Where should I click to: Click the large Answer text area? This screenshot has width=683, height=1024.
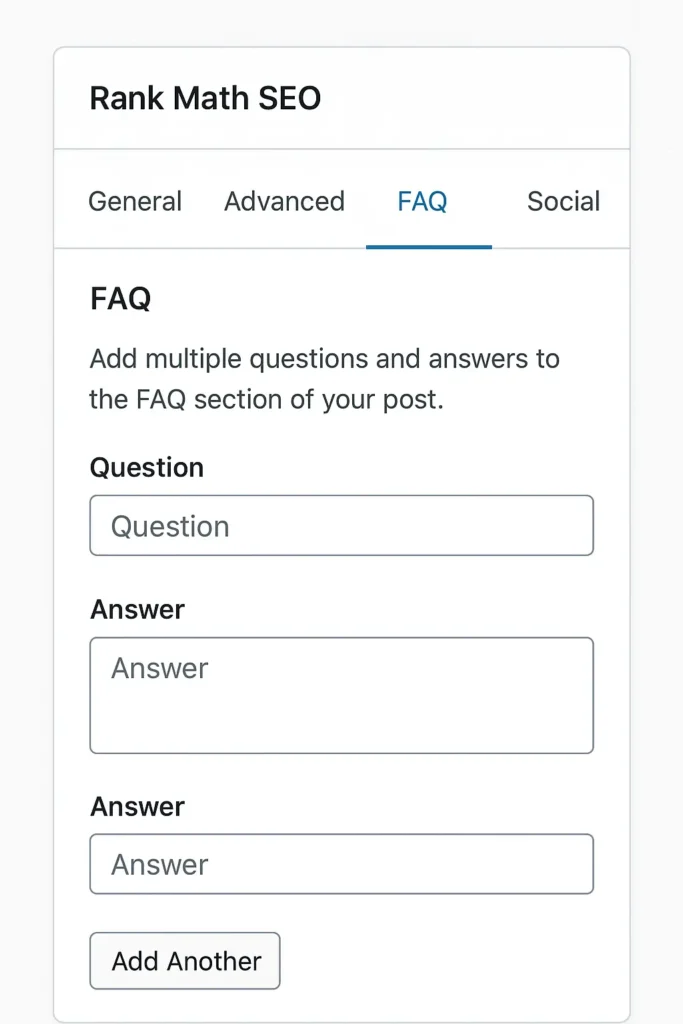point(341,694)
